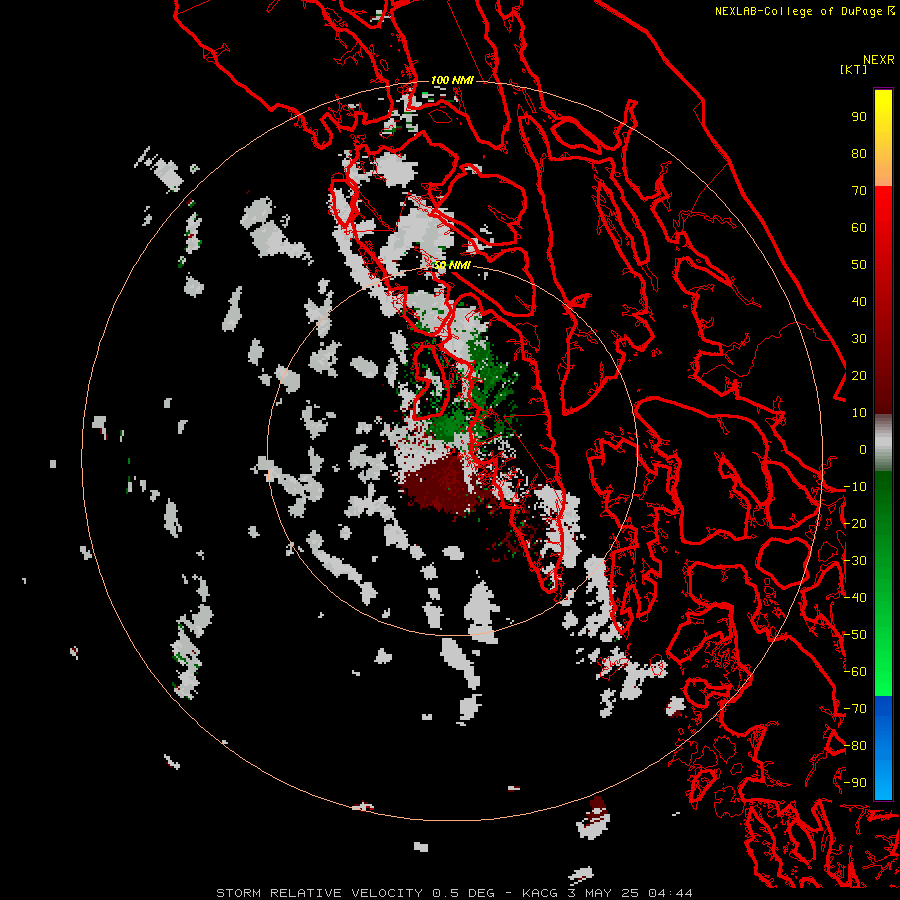The height and width of the screenshot is (900, 900).
Task: Click the 80 value on the color scale
Action: point(859,154)
